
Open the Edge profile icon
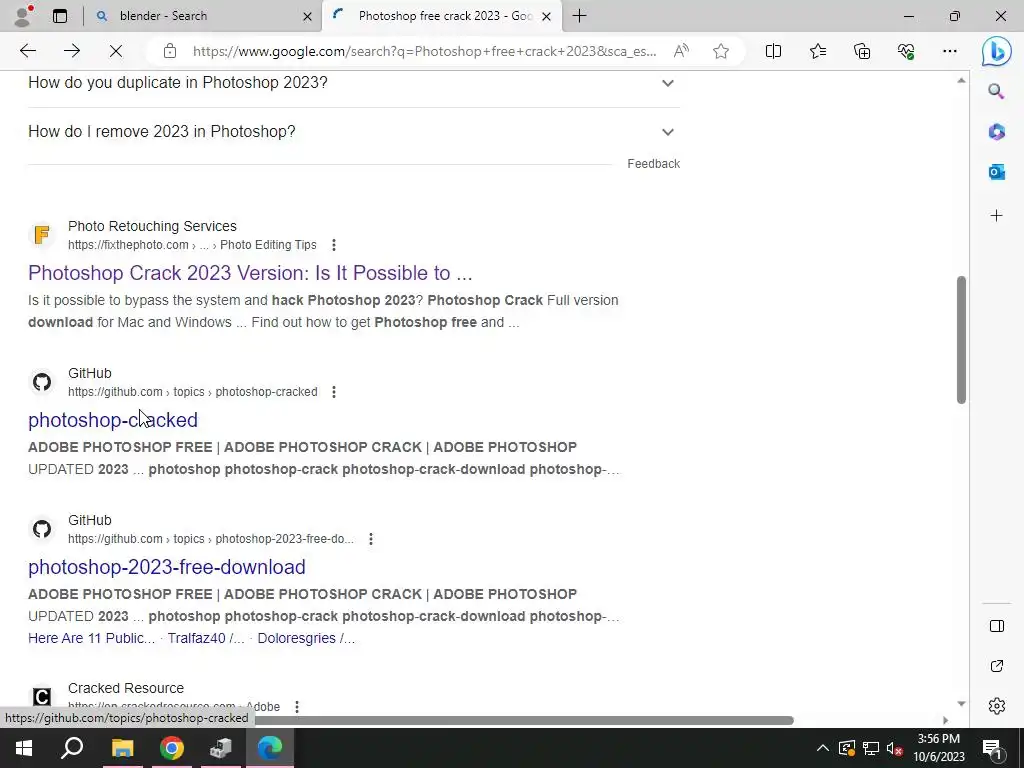tap(23, 16)
